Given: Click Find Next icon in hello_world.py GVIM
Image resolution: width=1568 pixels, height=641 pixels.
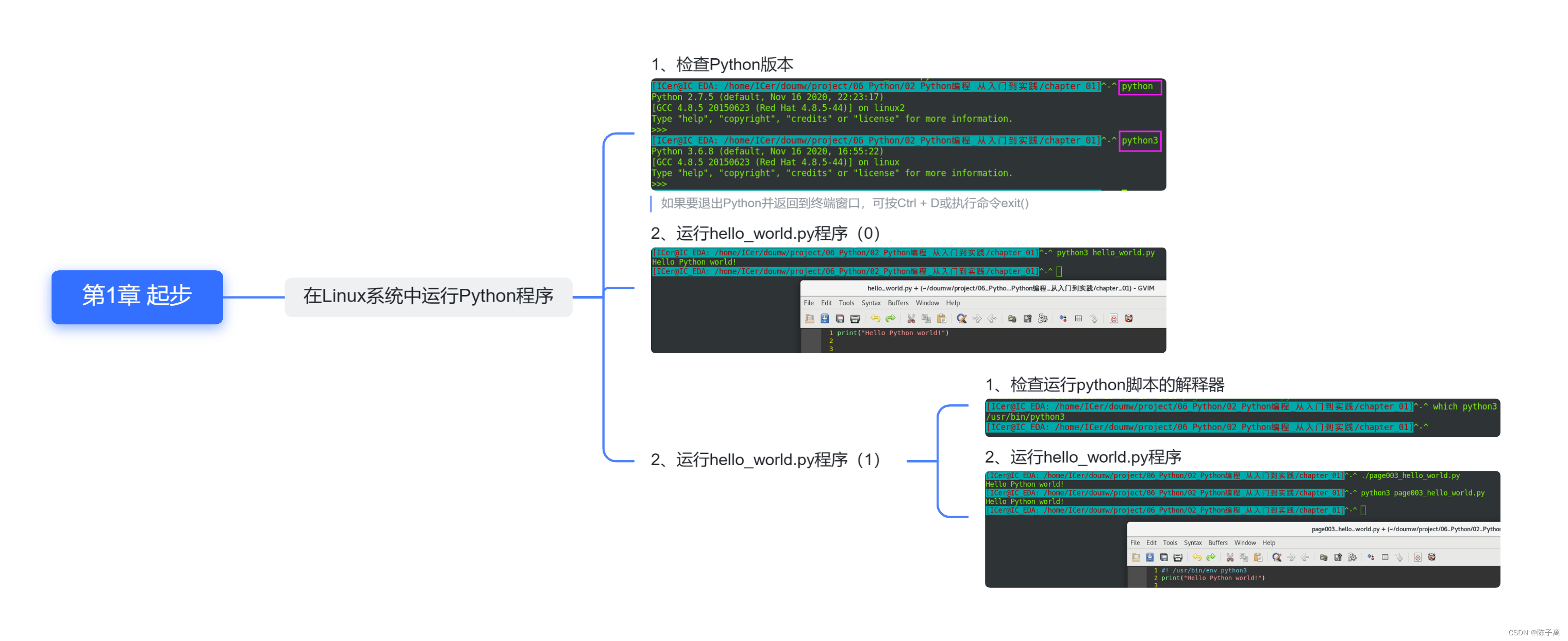Looking at the screenshot, I should (x=977, y=318).
